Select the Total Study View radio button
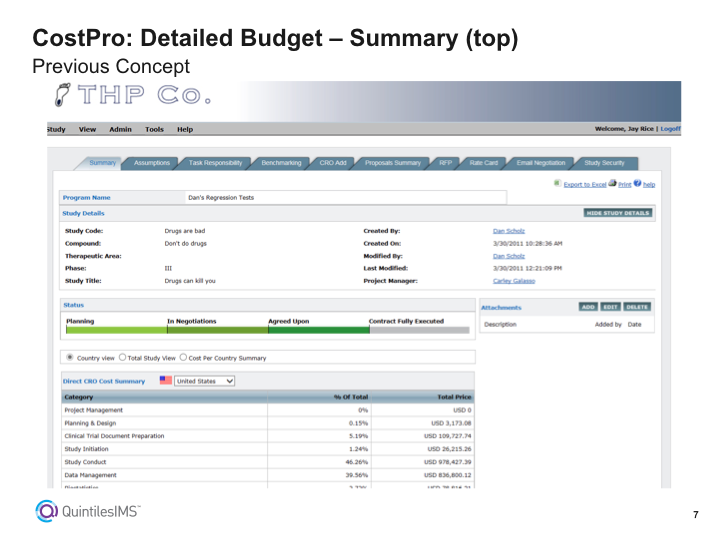 (x=122, y=357)
